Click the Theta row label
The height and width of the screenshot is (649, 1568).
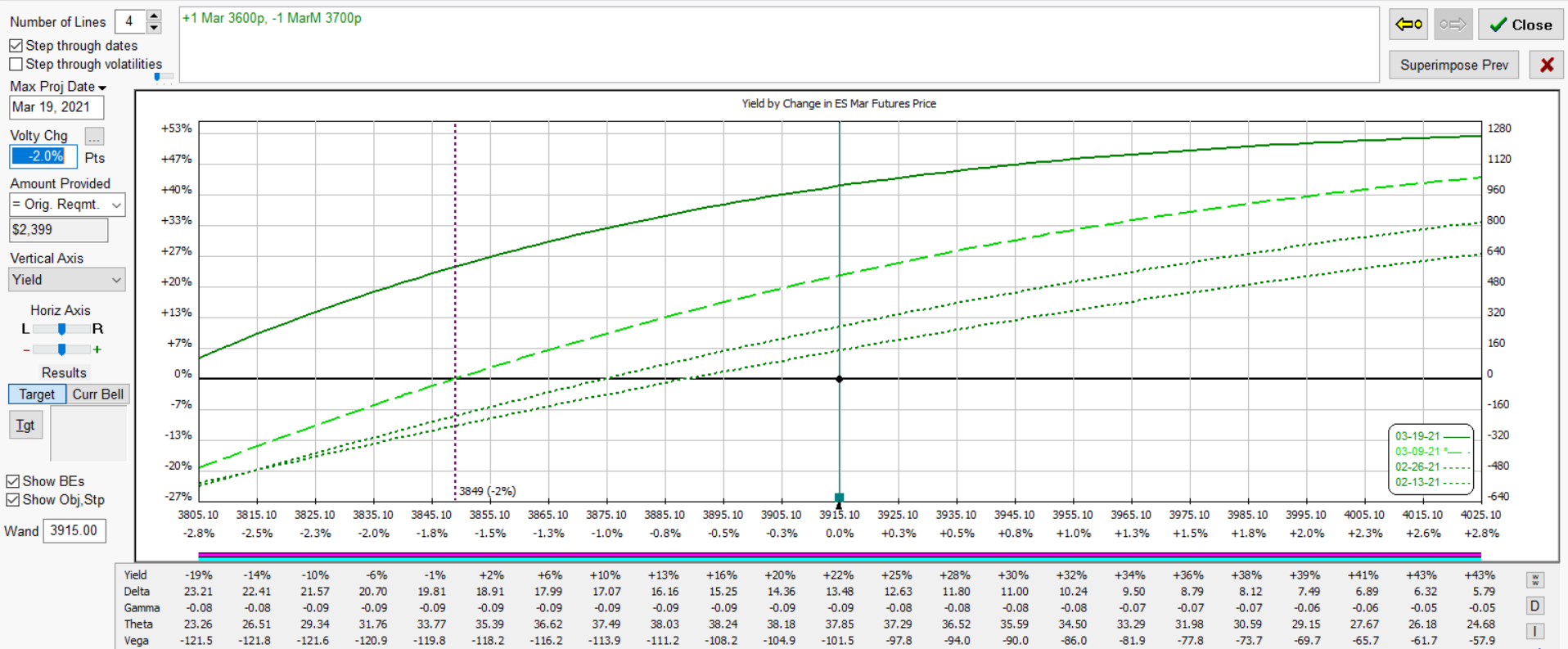[x=138, y=624]
